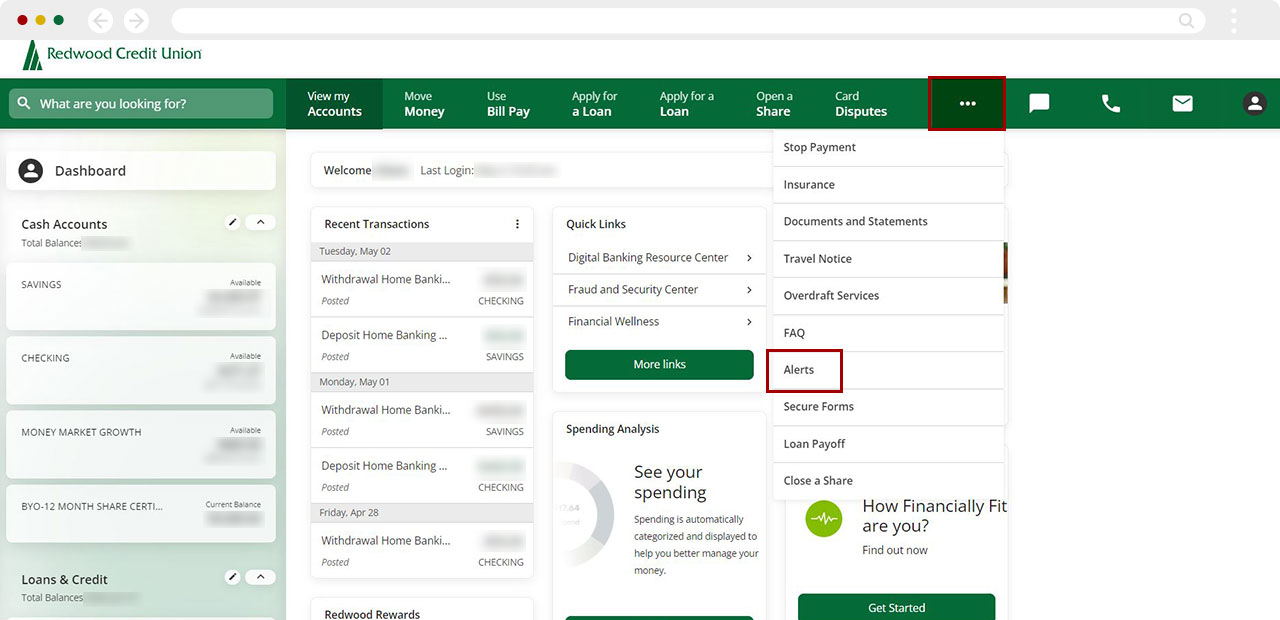Click the Dashboard person icon
Viewport: 1280px width, 620px height.
(31, 171)
